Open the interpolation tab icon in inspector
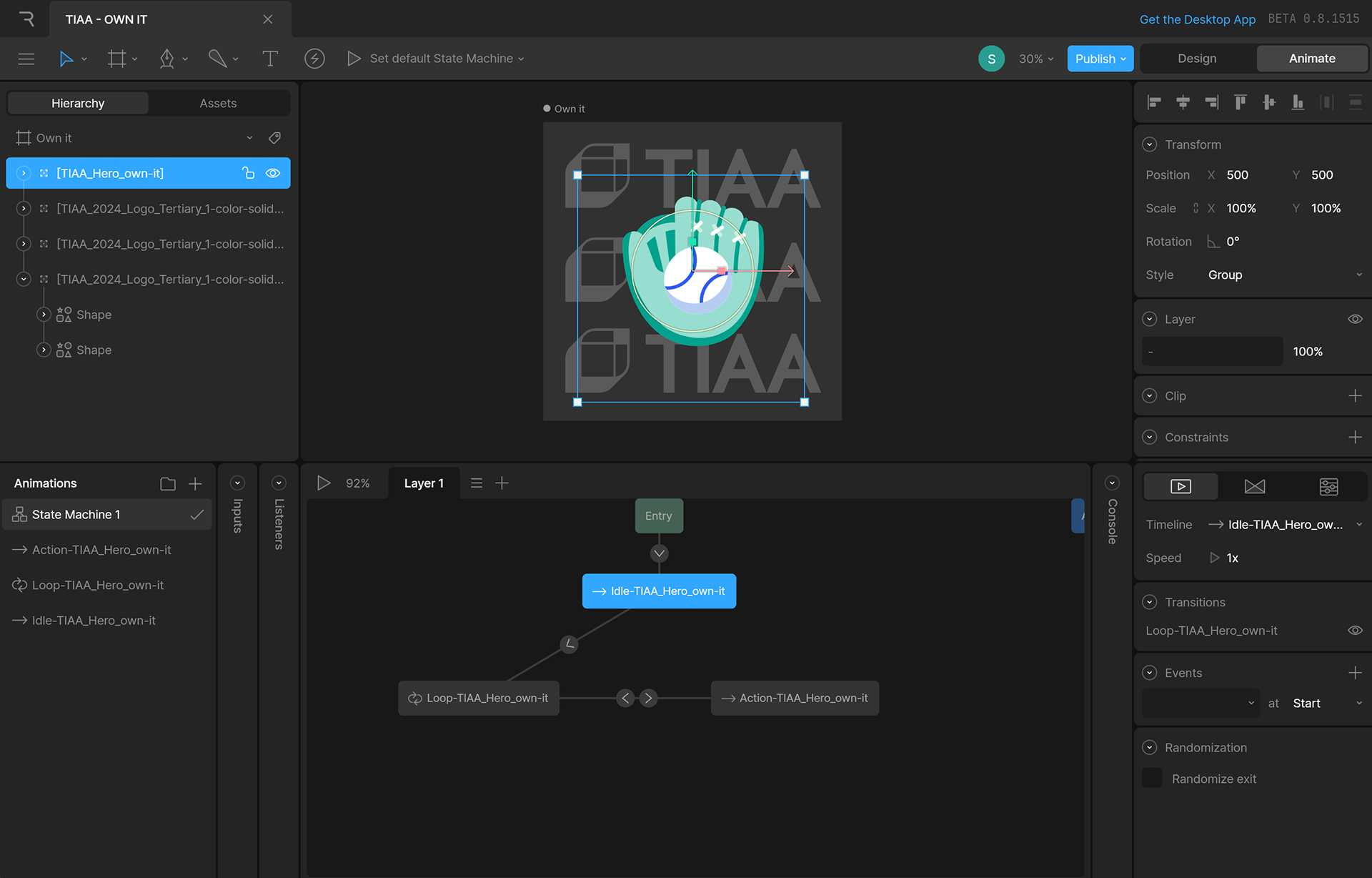The height and width of the screenshot is (878, 1372). click(1254, 487)
